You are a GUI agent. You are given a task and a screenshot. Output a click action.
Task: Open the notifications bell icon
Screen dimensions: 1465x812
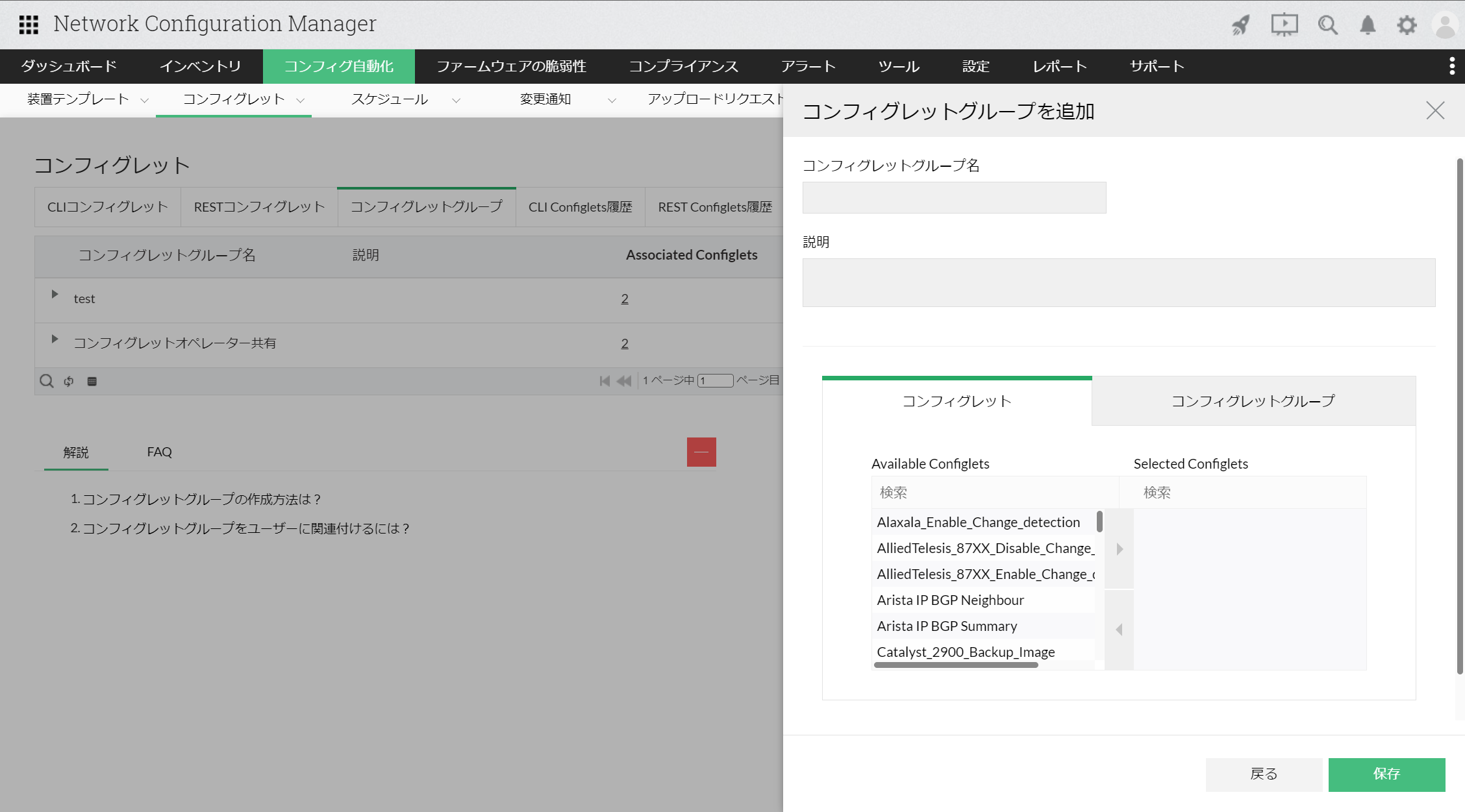click(1368, 25)
